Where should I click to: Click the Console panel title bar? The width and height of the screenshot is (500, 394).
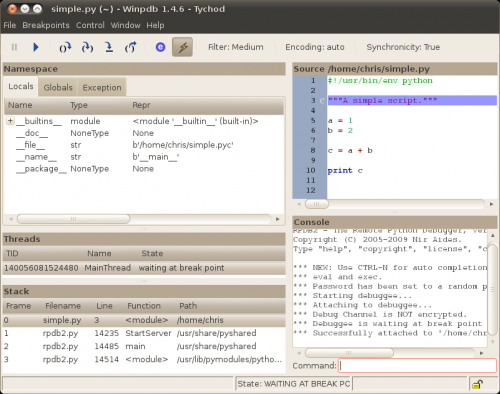click(395, 222)
